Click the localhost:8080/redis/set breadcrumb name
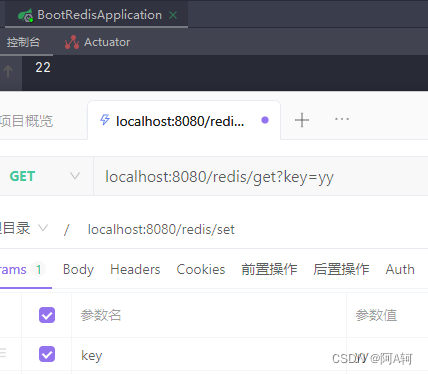The height and width of the screenshot is (374, 428). click(161, 229)
